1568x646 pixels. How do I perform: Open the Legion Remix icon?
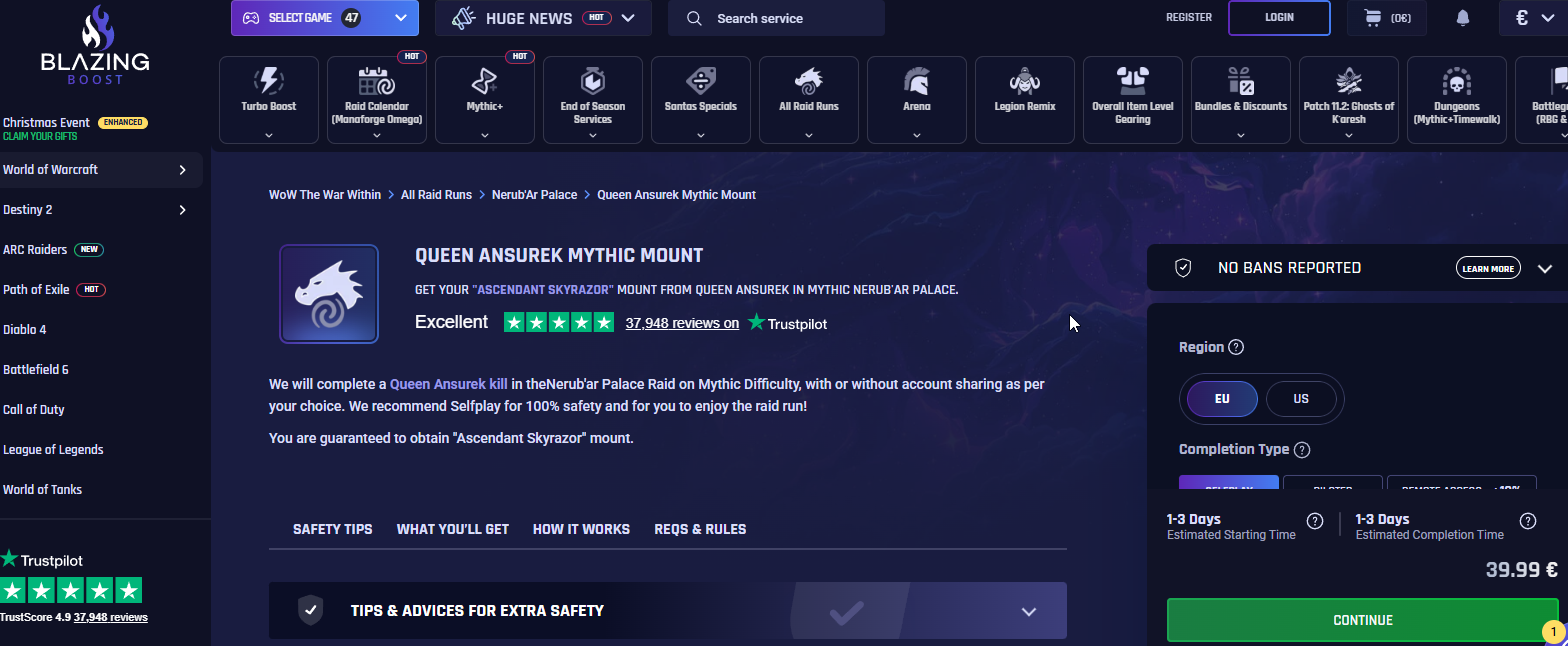1025,80
